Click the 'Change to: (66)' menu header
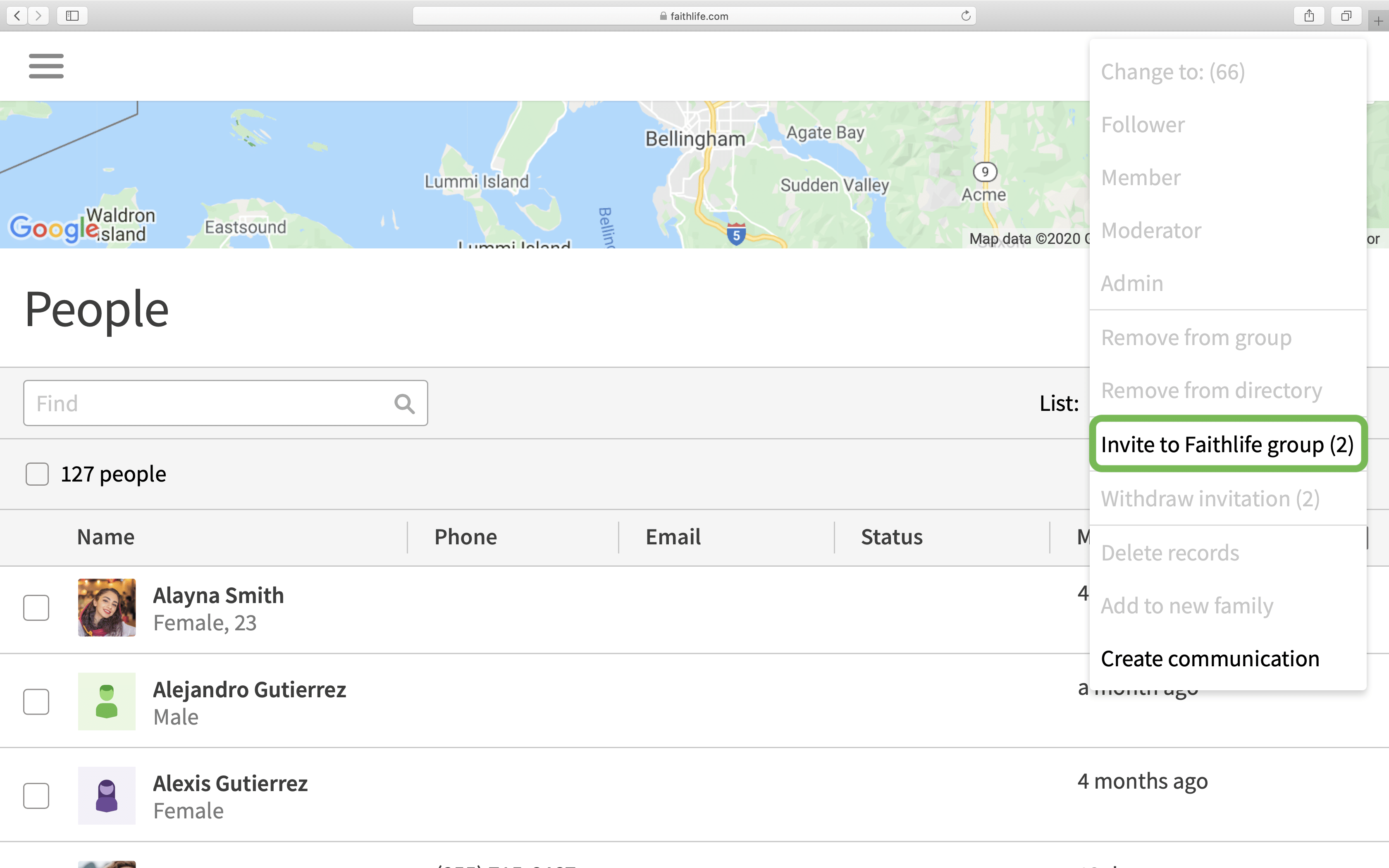The height and width of the screenshot is (868, 1389). point(1173,72)
